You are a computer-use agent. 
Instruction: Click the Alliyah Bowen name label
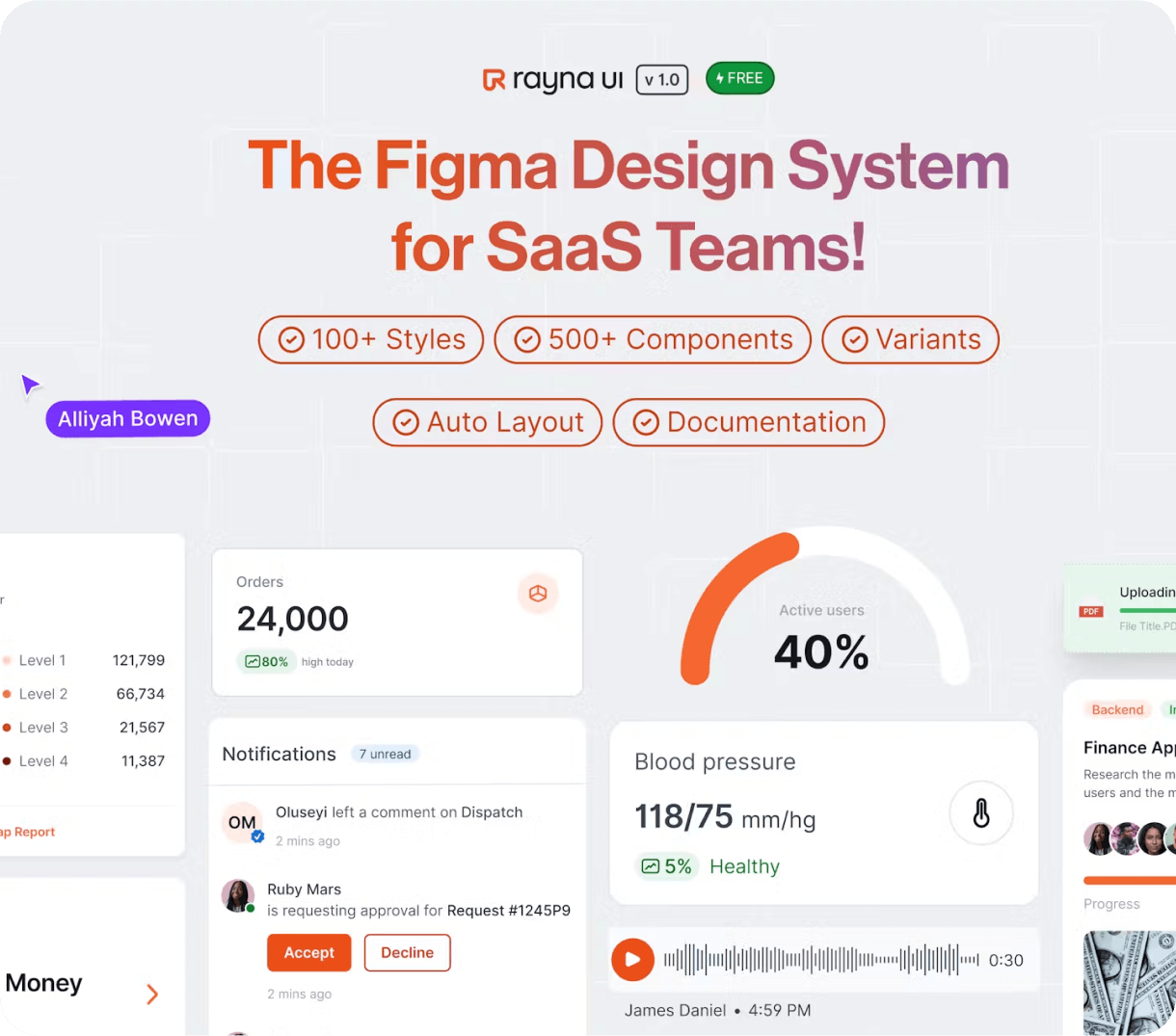point(128,418)
